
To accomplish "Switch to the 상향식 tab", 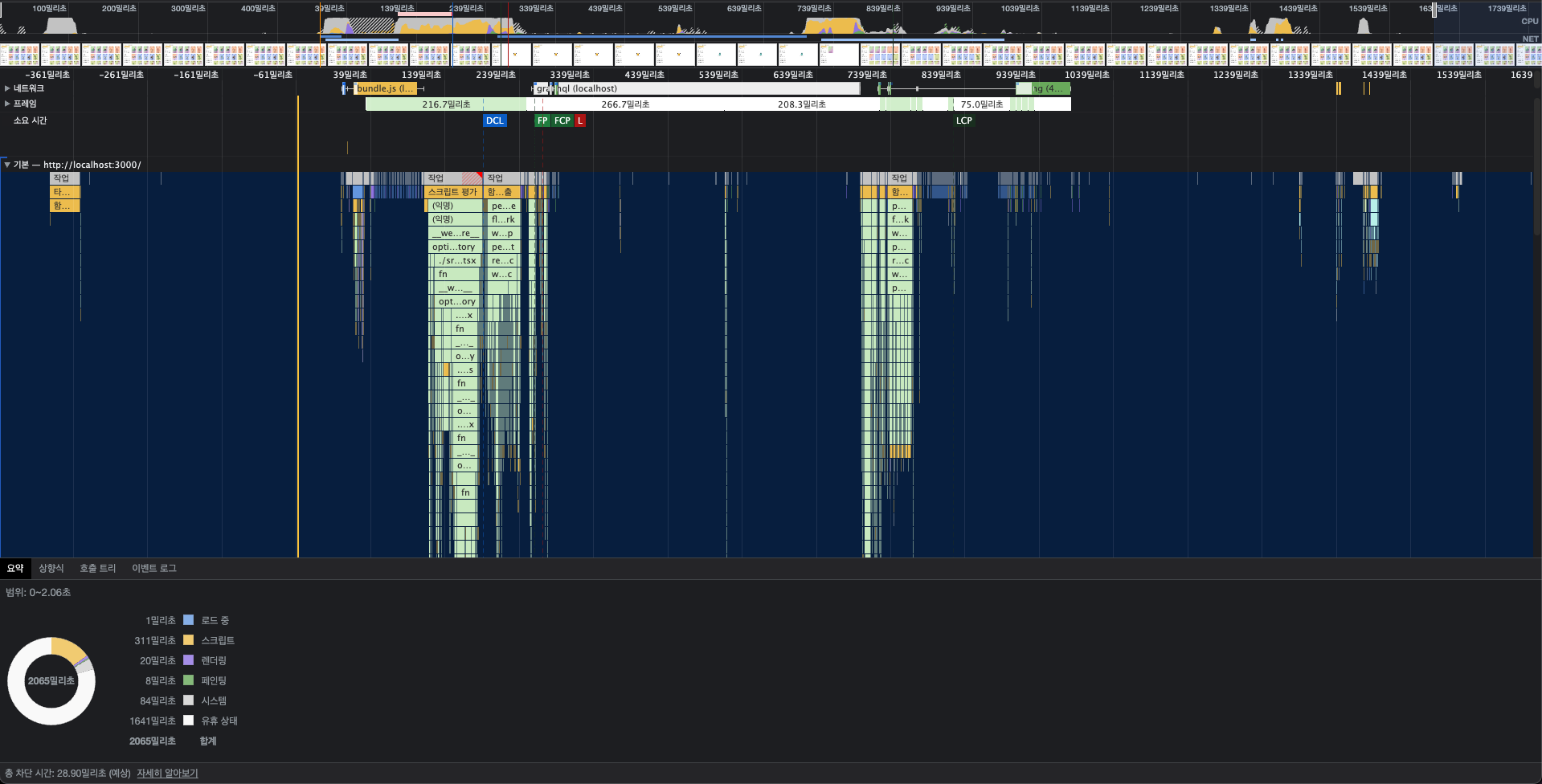I will 51,568.
